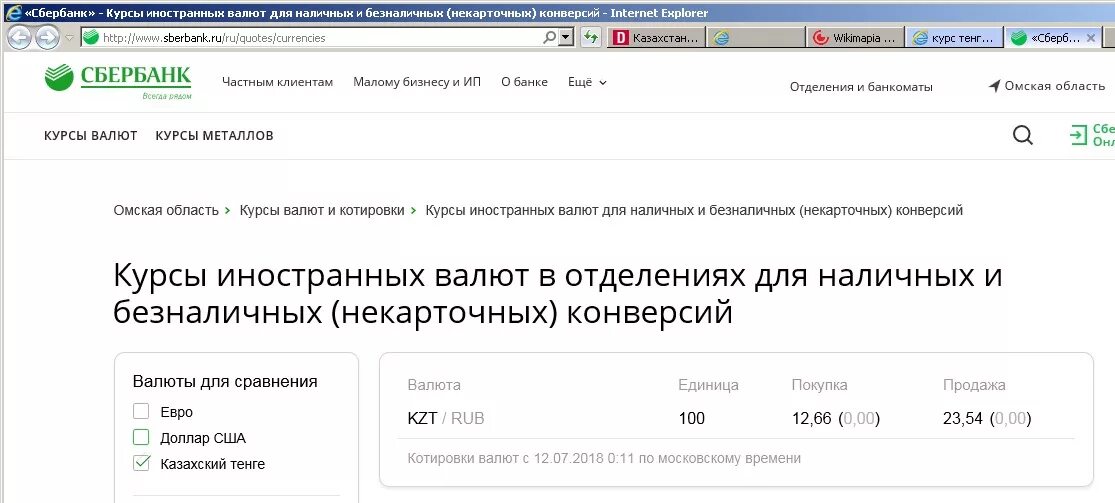1115x503 pixels.
Task: Expand the Ещё dropdown menu
Action: tap(587, 82)
